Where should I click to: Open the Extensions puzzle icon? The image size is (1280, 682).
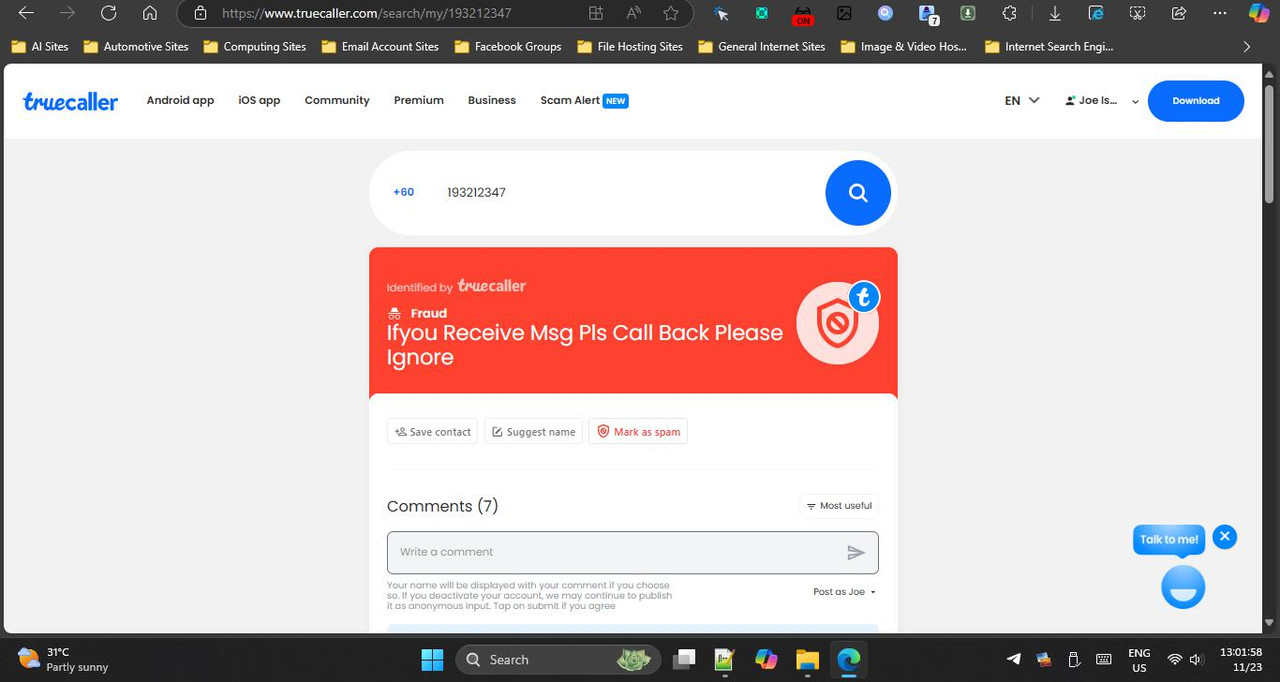[x=1009, y=14]
